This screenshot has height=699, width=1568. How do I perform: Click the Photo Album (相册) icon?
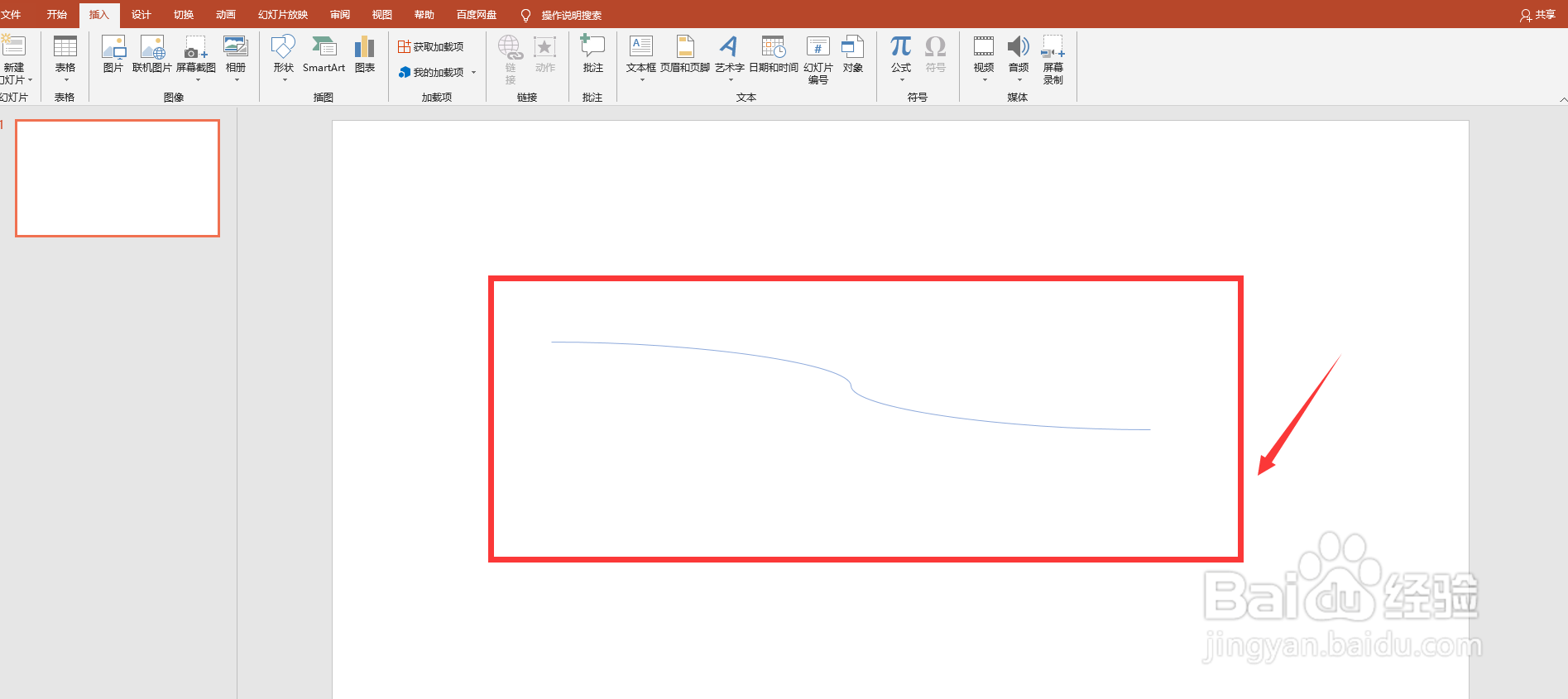pos(236,46)
